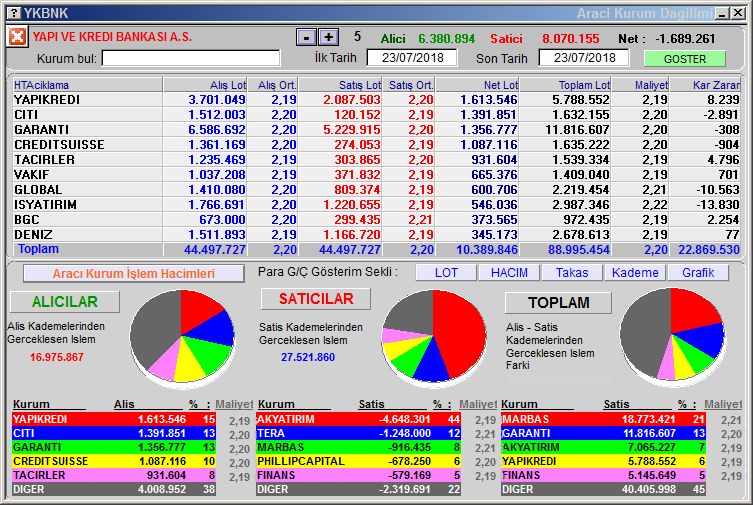Click red AKYATIRIM row in sellers list
Image resolution: width=753 pixels, height=505 pixels.
(359, 419)
